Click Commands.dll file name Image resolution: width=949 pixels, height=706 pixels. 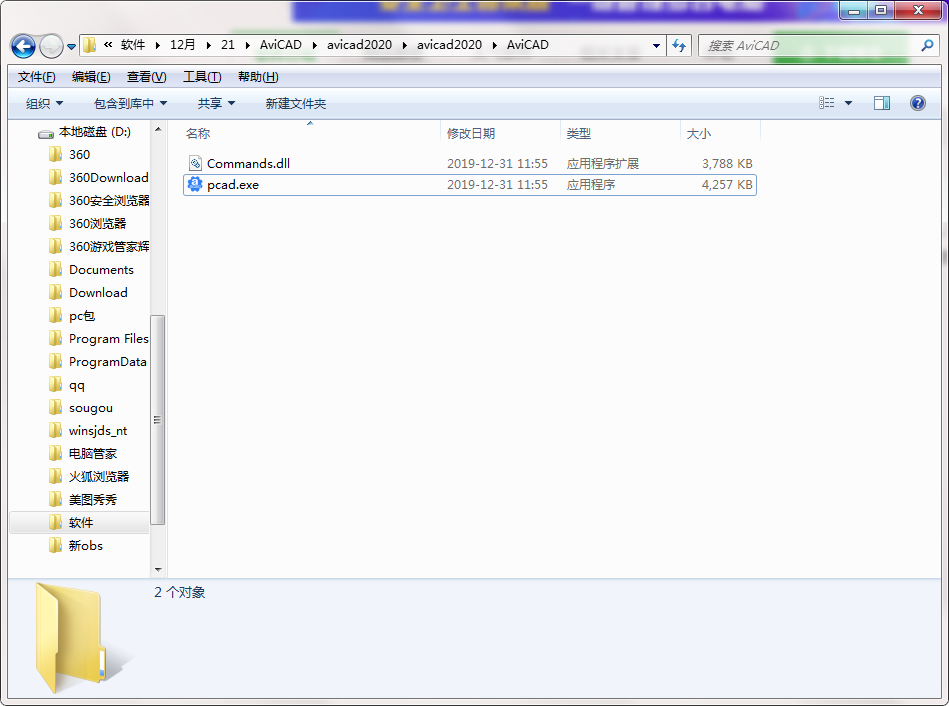pos(248,163)
